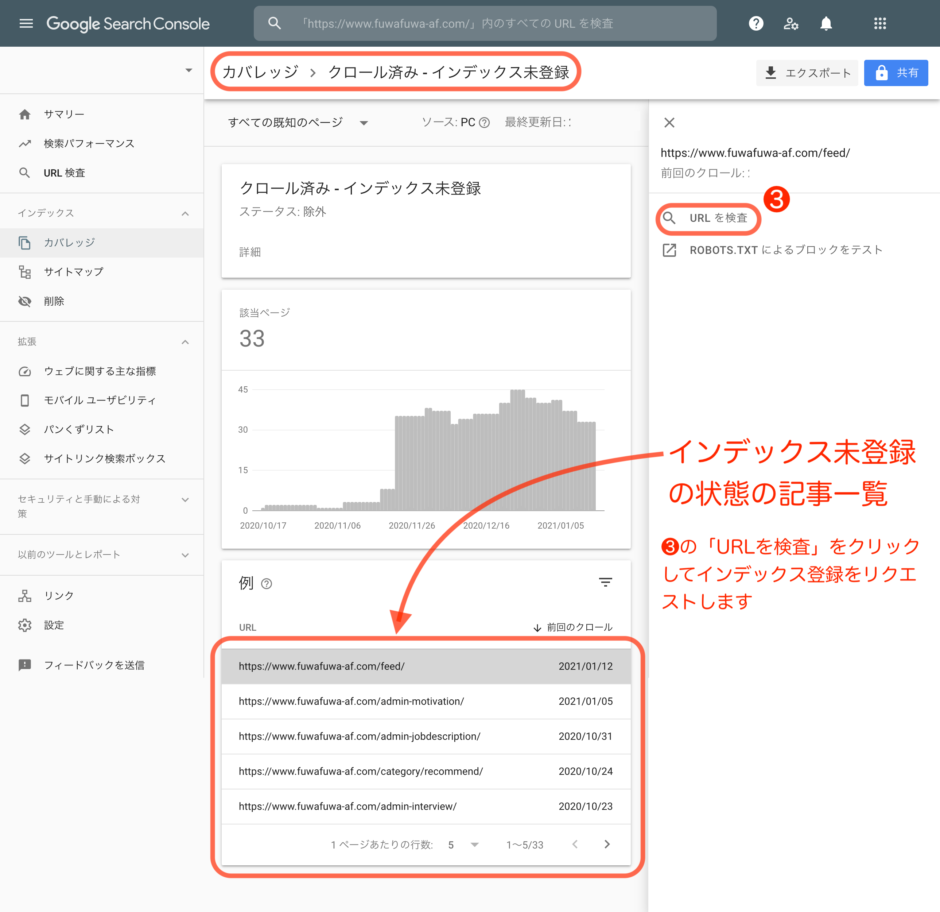Image resolution: width=940 pixels, height=912 pixels.
Task: Click the search magnifier in URL bar
Action: click(274, 23)
